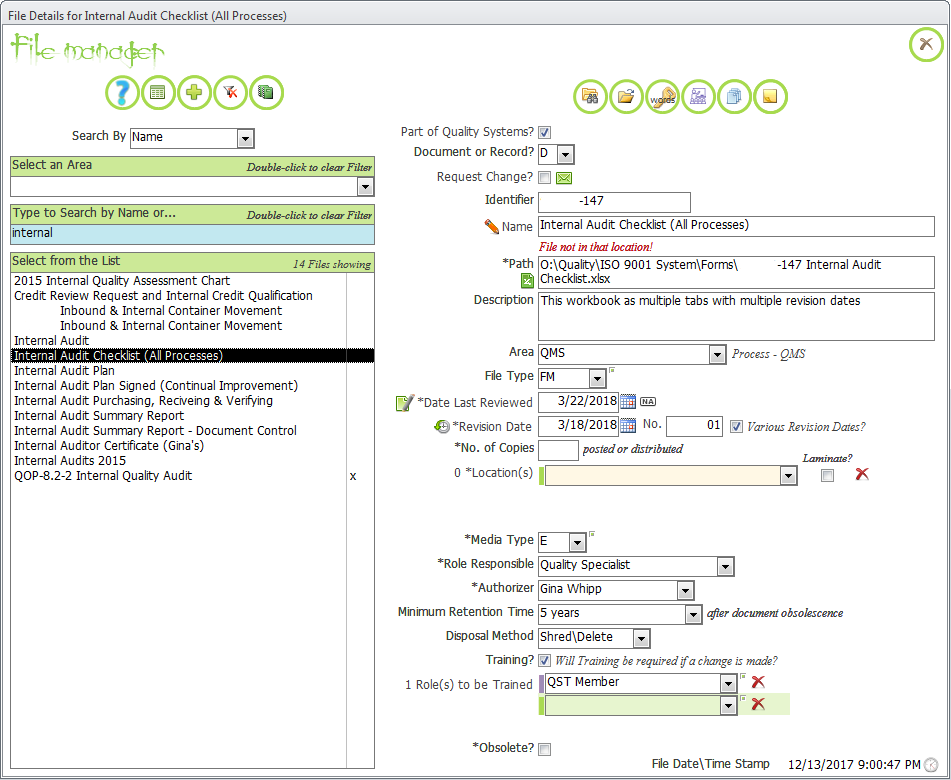951x780 pixels.
Task: Open the File Type dropdown
Action: pyautogui.click(x=597, y=379)
